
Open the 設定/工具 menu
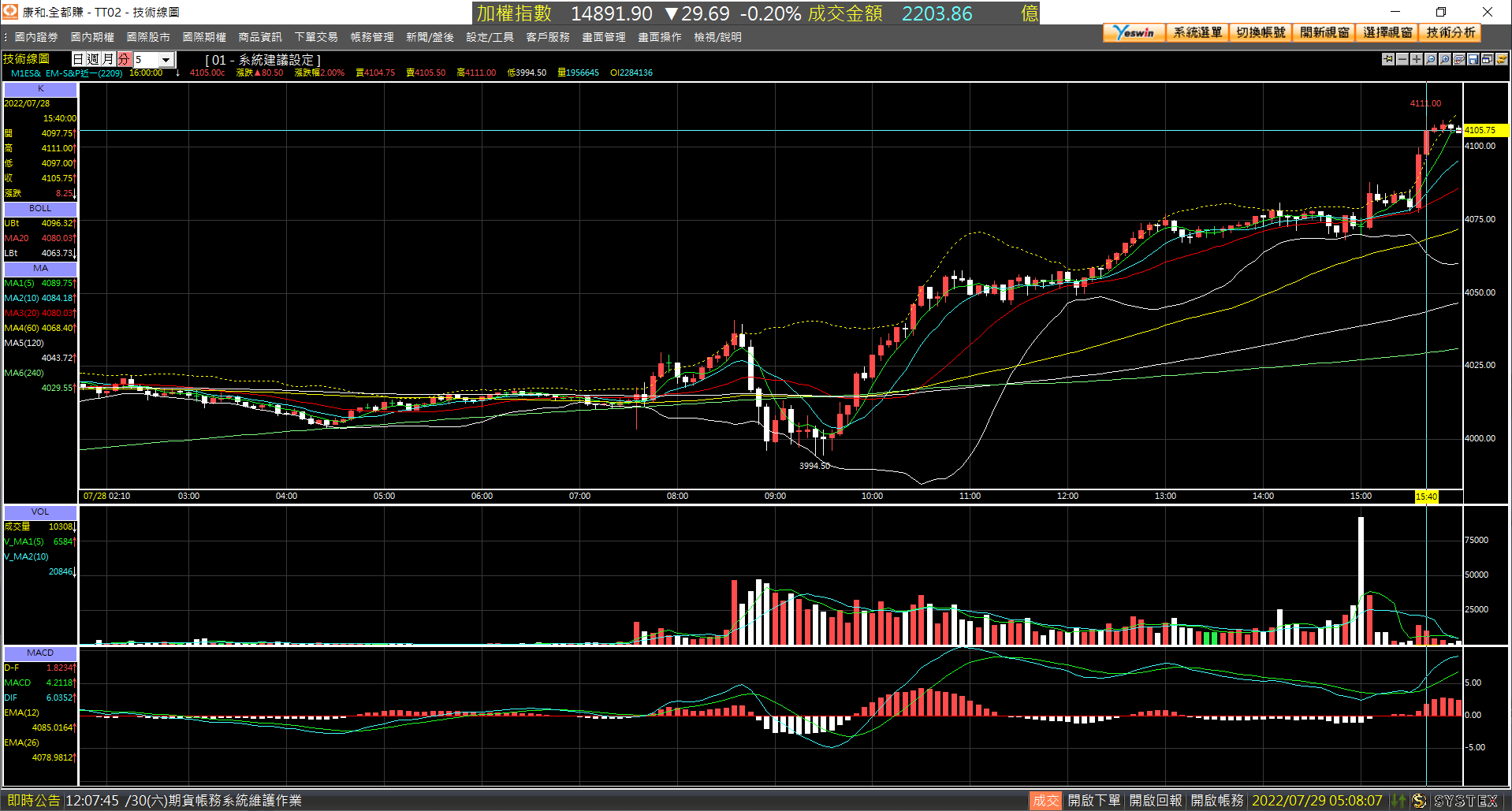click(x=490, y=37)
